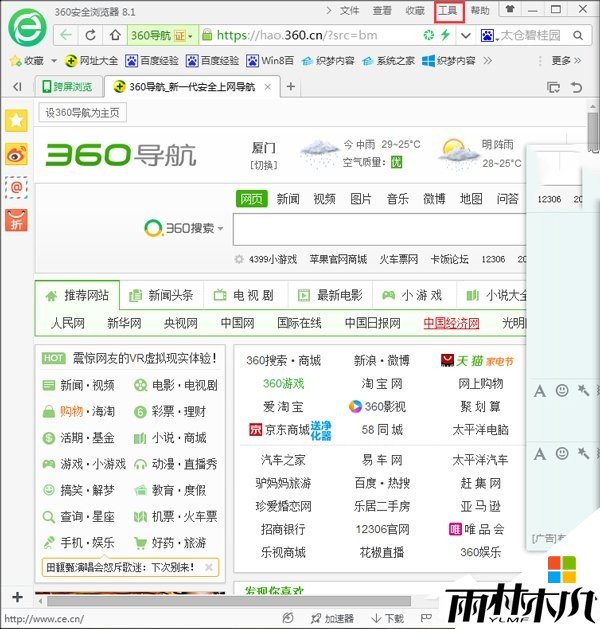Open the 工具 menu
The height and width of the screenshot is (629, 600).
[x=448, y=11]
